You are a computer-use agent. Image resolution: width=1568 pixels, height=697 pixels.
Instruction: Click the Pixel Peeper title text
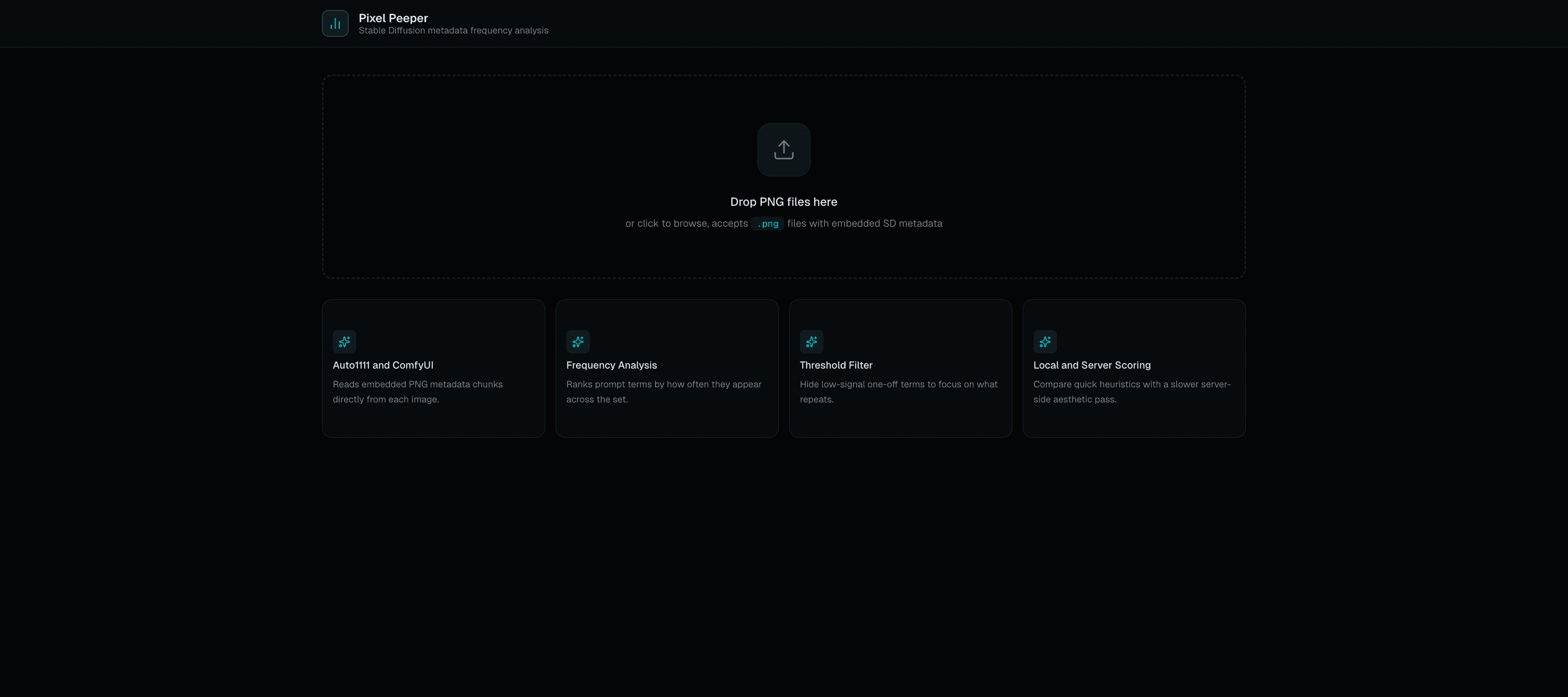(393, 18)
